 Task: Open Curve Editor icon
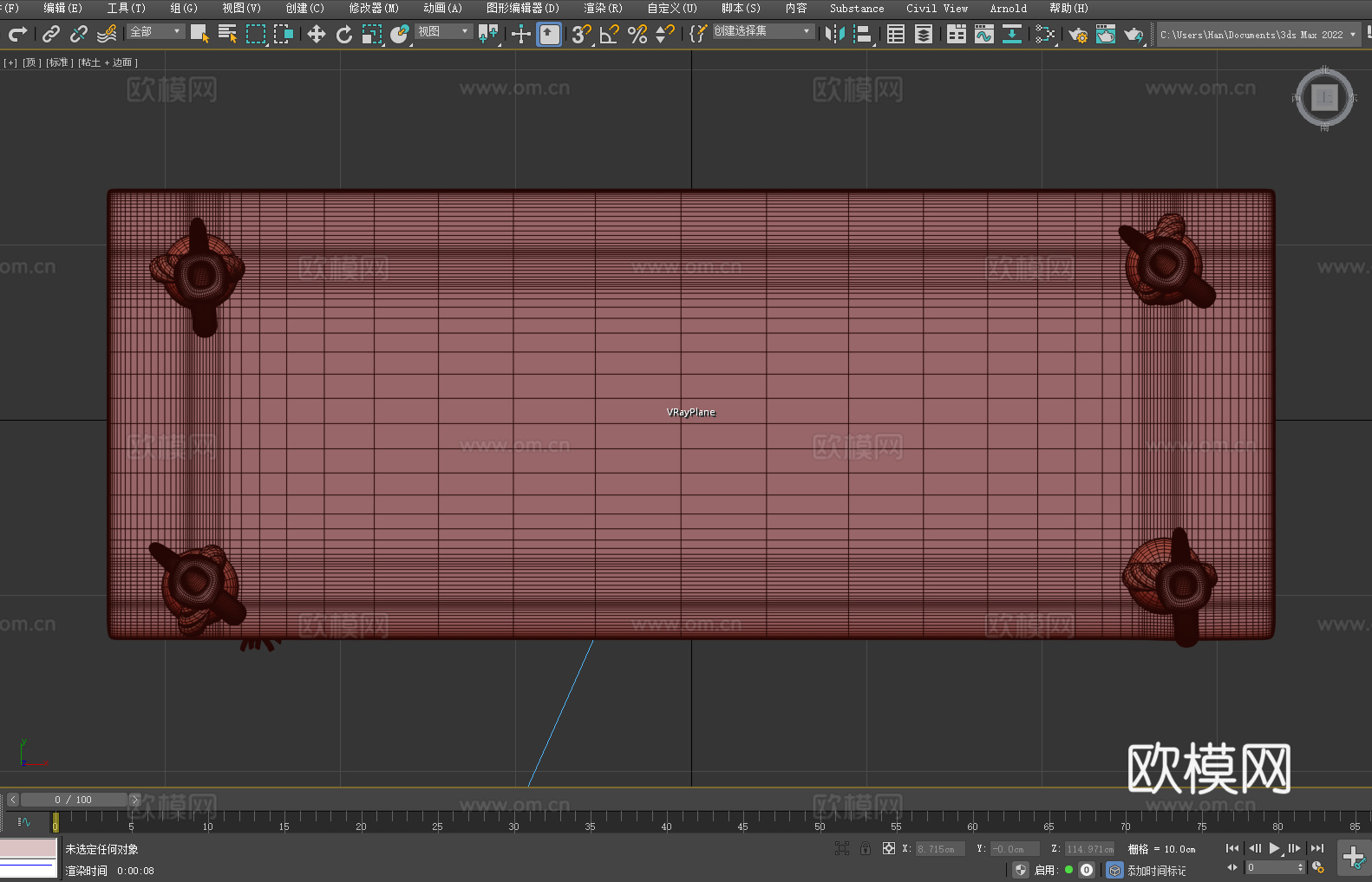tap(984, 34)
